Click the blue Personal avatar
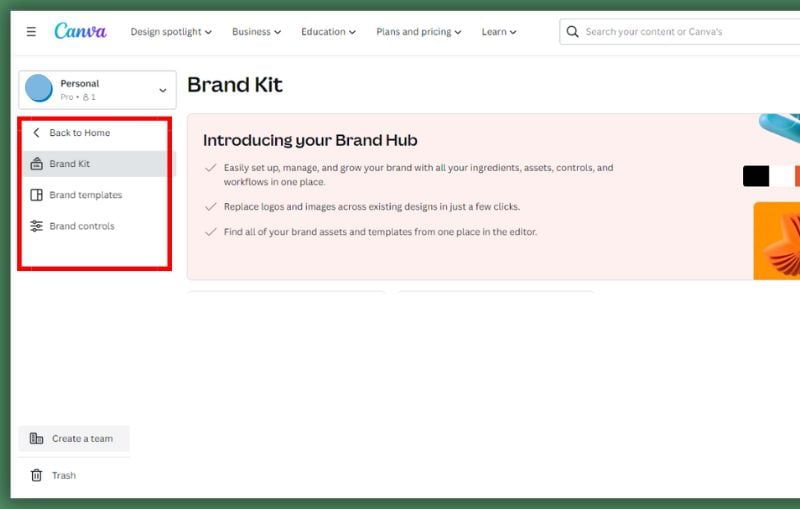This screenshot has height=509, width=800. point(39,88)
